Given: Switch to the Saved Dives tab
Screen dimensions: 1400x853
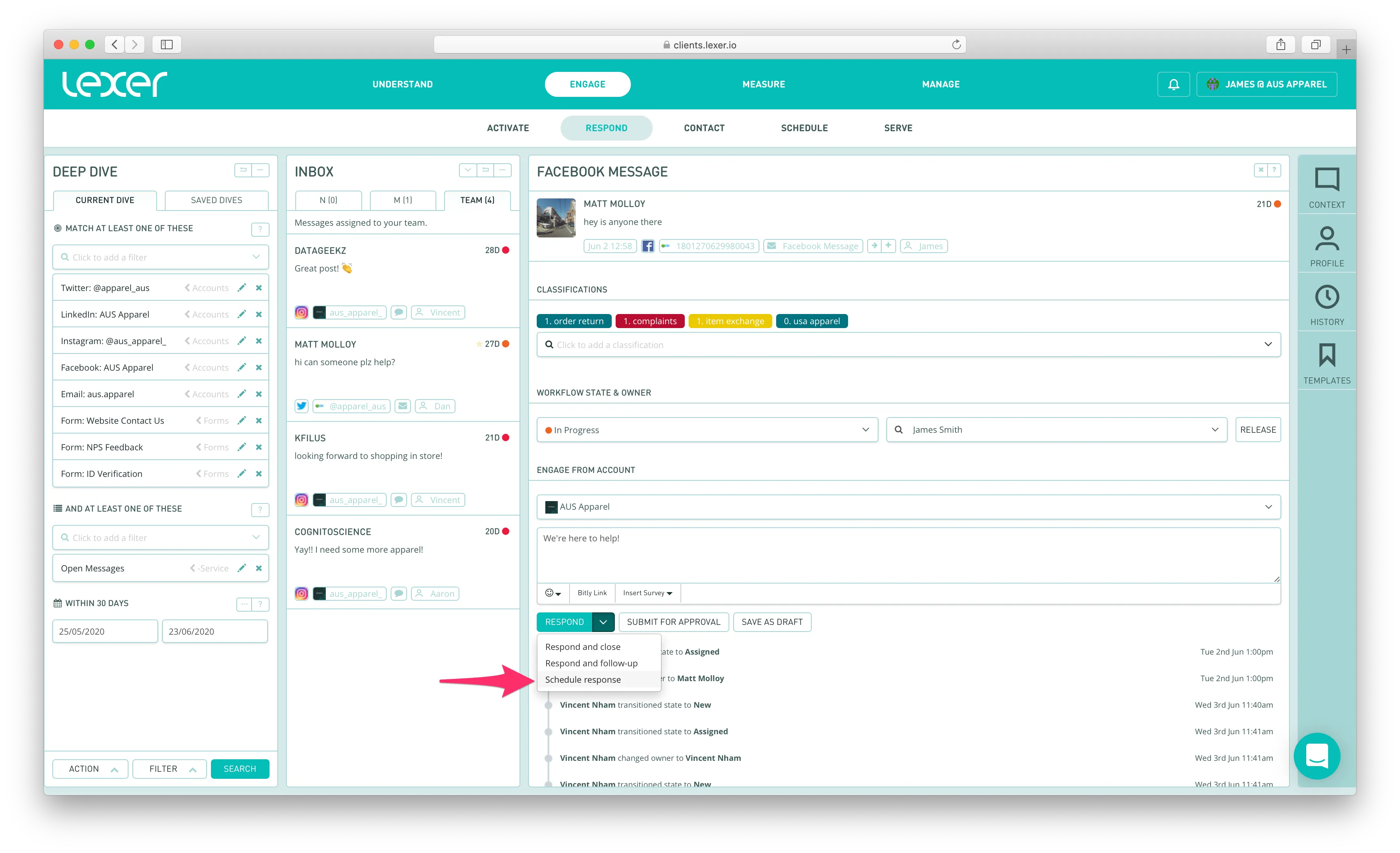Looking at the screenshot, I should pyautogui.click(x=216, y=200).
